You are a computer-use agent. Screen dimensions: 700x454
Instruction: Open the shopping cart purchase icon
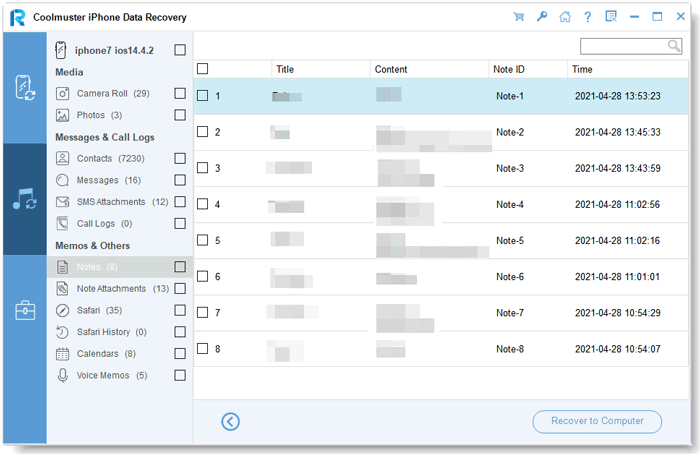pos(518,17)
